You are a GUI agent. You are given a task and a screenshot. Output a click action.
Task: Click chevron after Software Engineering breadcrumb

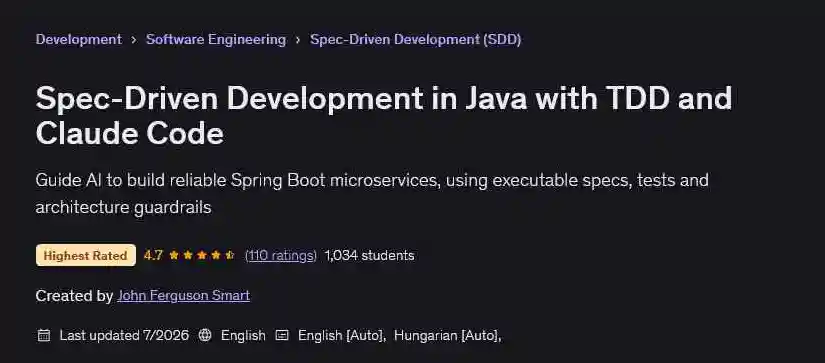[298, 40]
